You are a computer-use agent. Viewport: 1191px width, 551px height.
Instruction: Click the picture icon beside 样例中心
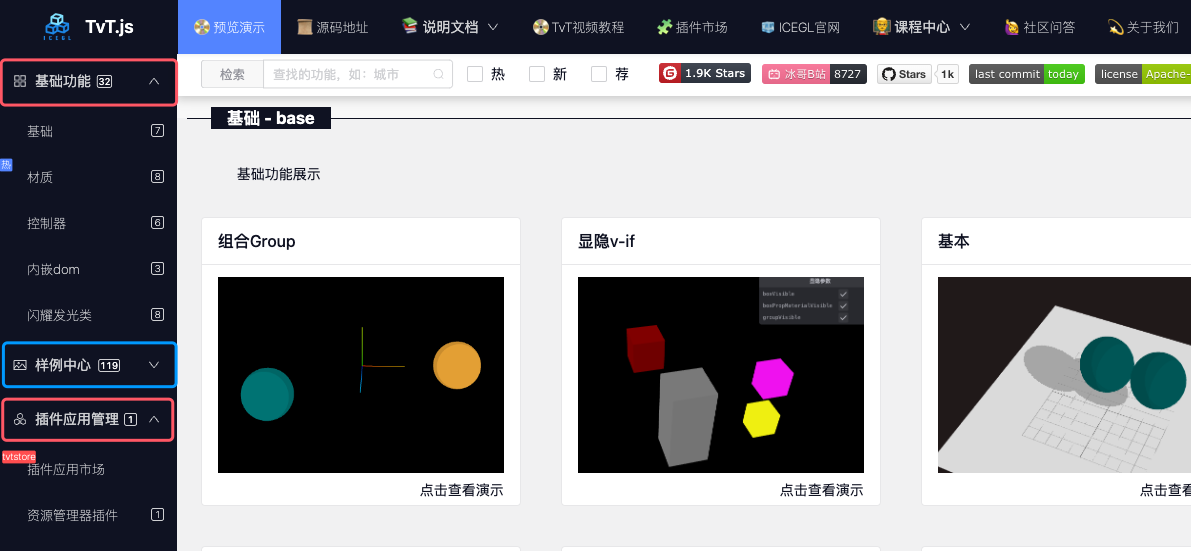tap(20, 365)
